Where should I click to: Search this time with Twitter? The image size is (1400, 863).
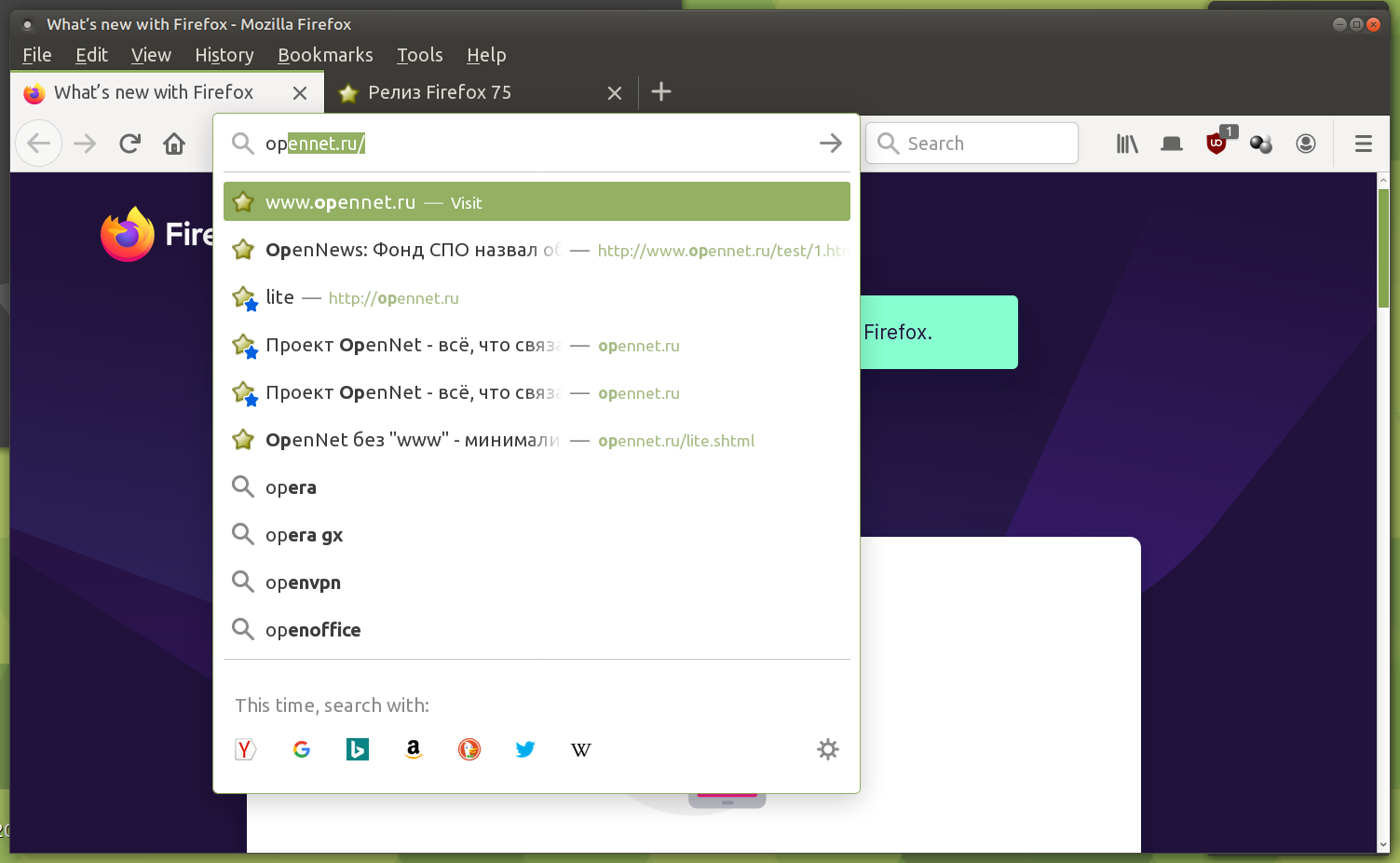click(525, 749)
